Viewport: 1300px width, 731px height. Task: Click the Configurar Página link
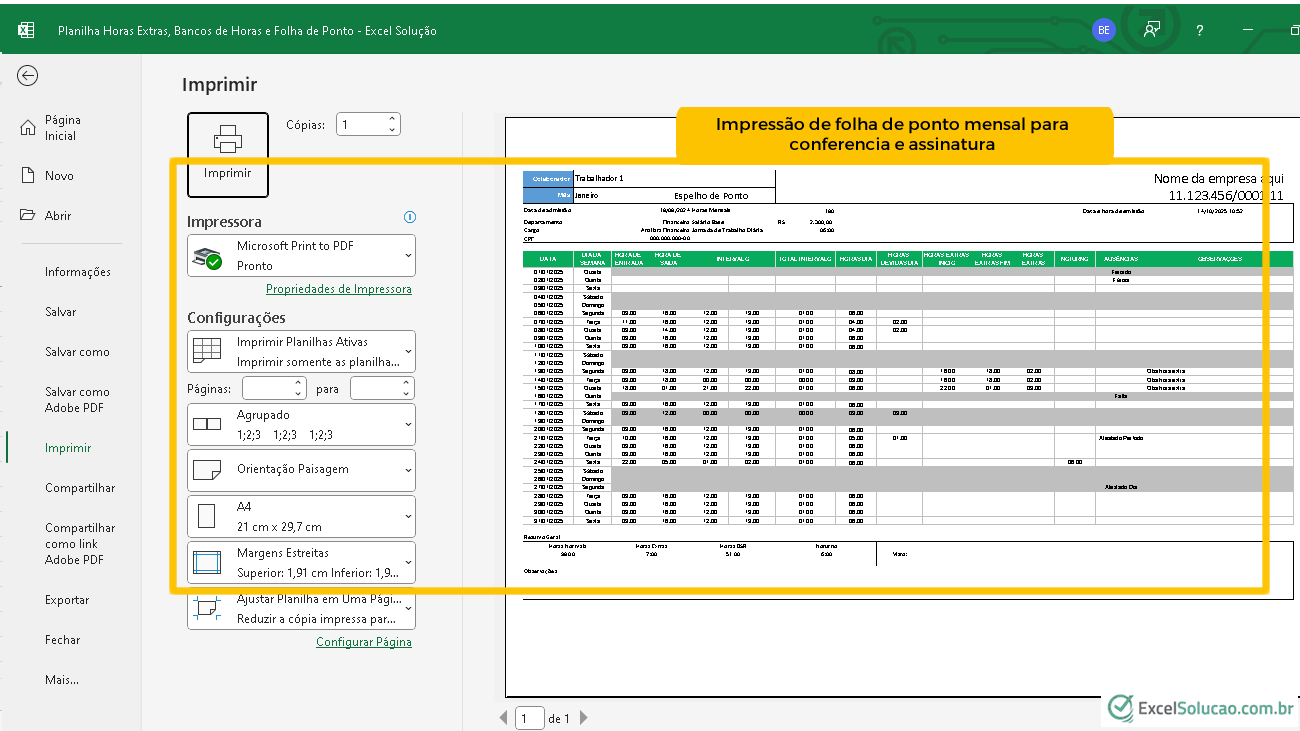point(363,642)
